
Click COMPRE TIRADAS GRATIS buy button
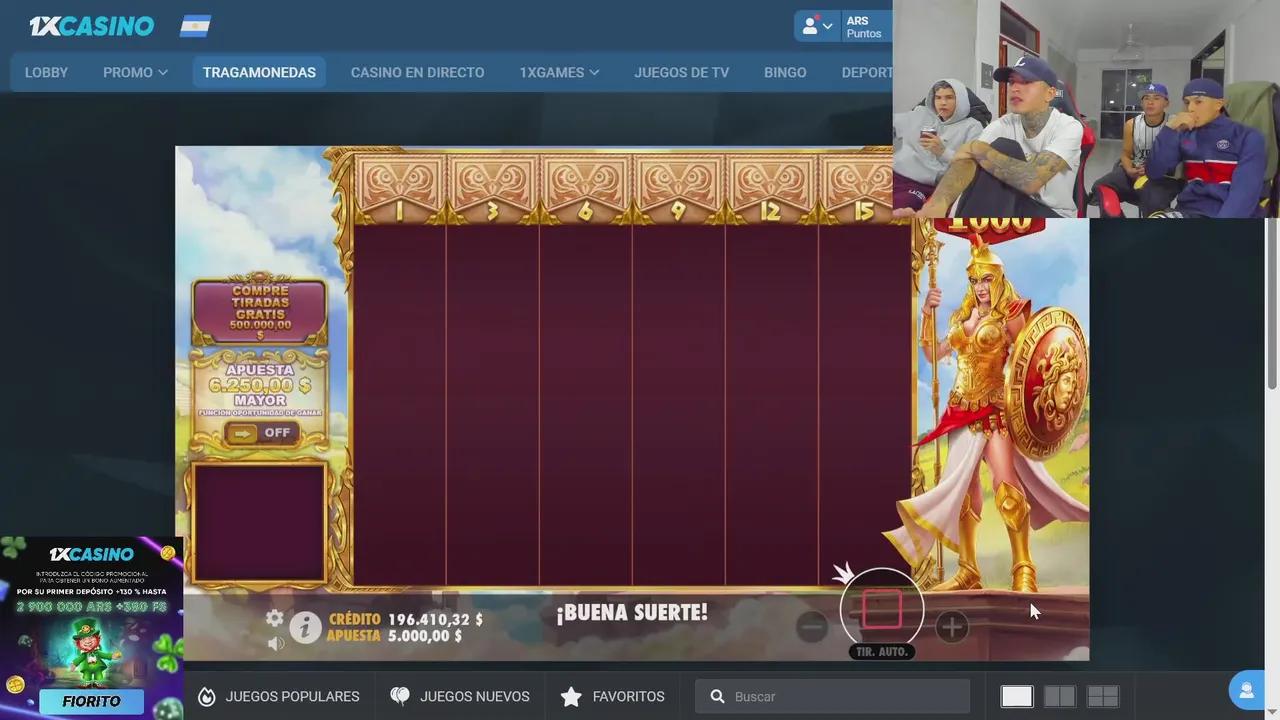coord(260,311)
